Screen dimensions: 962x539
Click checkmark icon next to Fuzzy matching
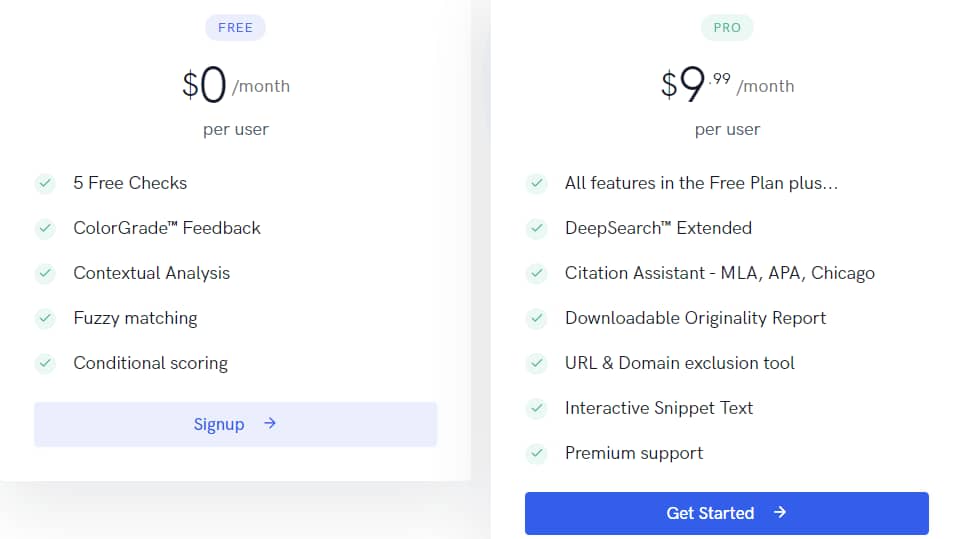45,318
